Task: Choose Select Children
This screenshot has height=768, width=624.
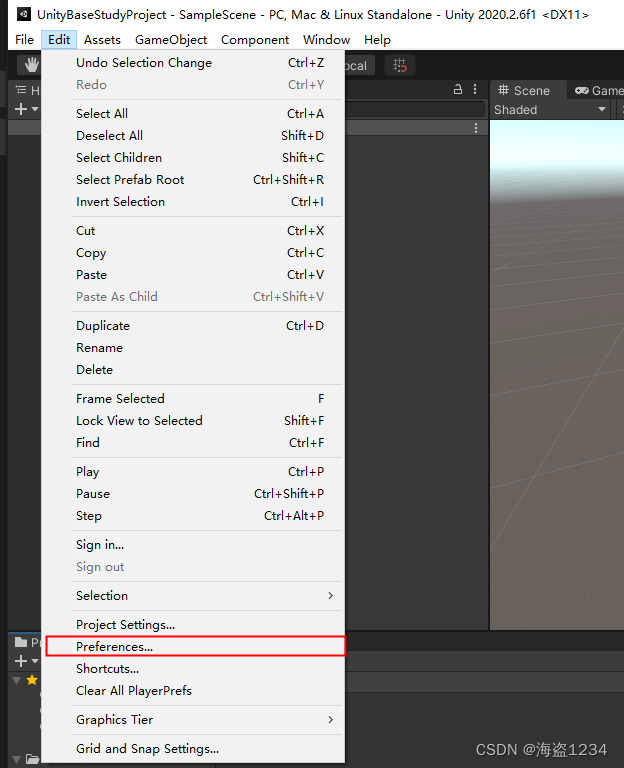Action: pos(195,158)
